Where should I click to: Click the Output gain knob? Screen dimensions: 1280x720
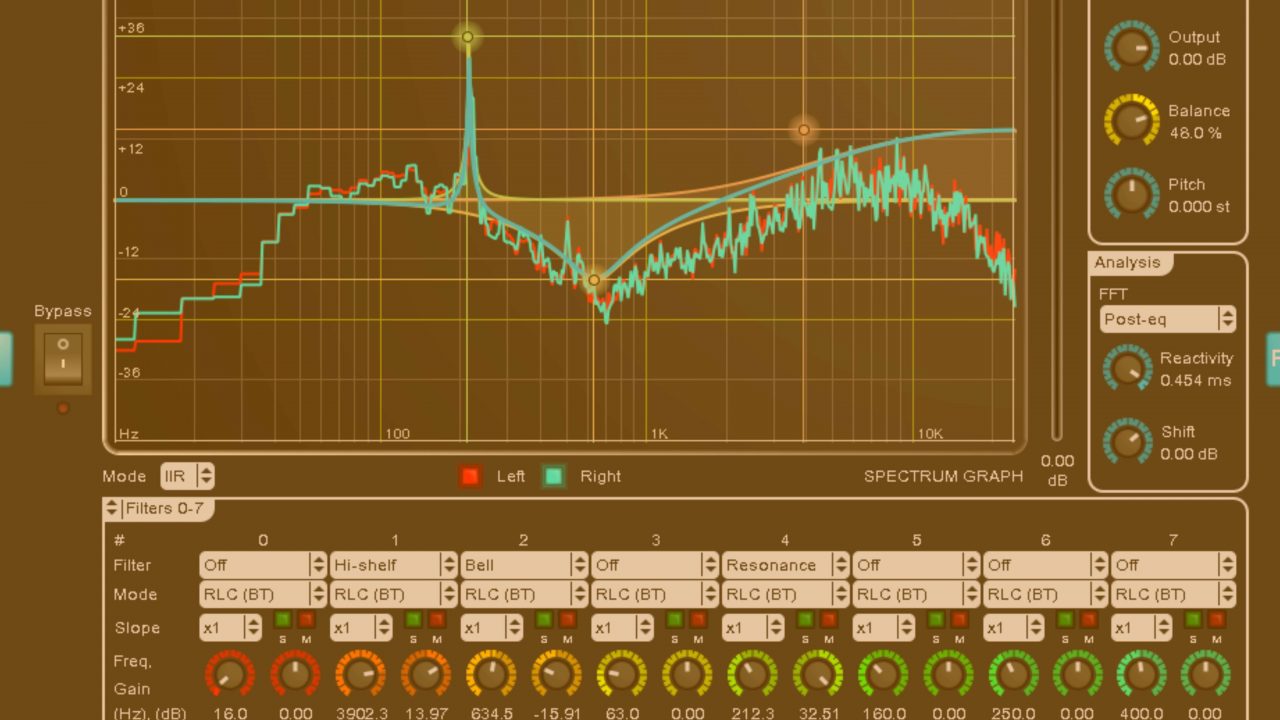1131,47
